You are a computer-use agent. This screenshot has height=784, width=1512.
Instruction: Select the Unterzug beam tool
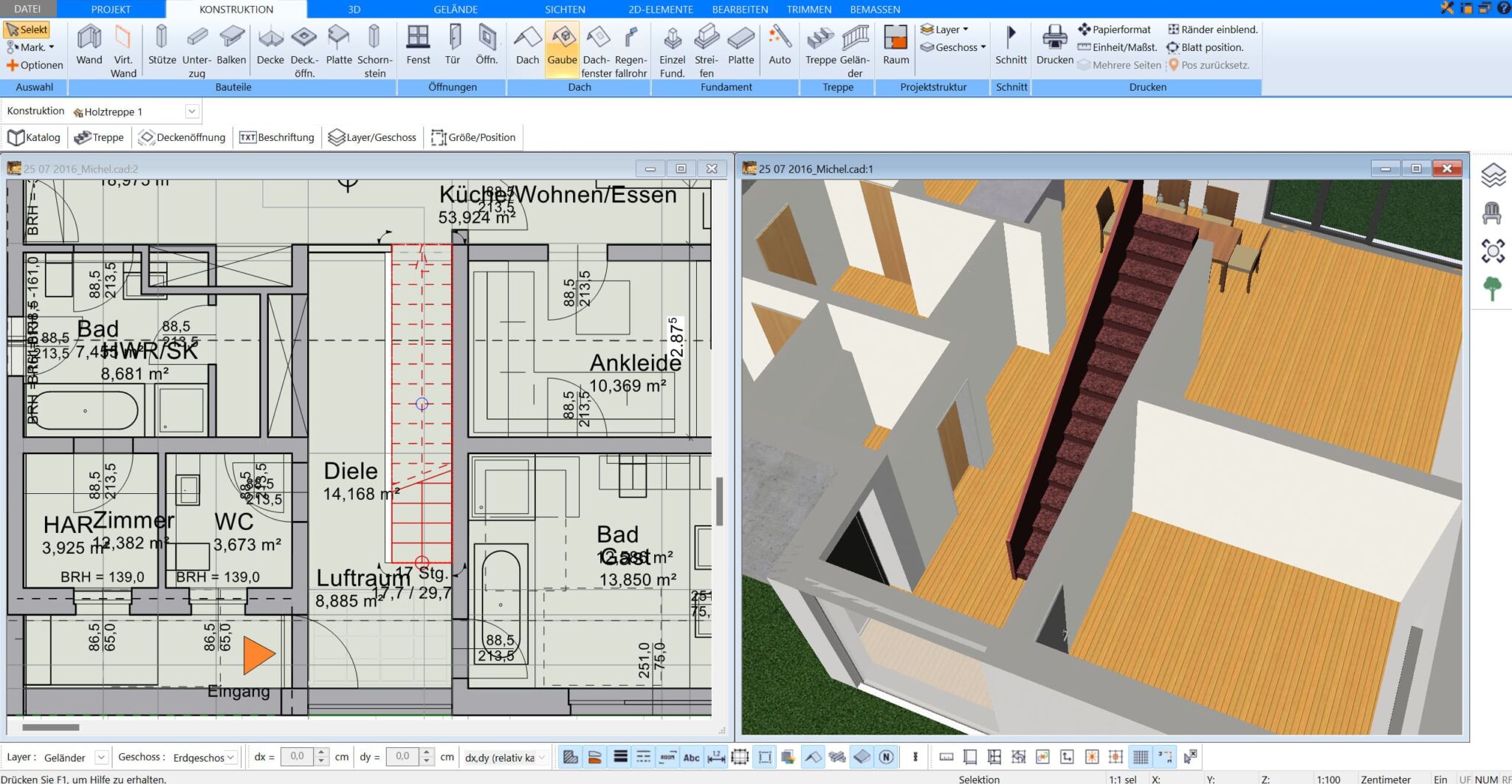pos(196,50)
